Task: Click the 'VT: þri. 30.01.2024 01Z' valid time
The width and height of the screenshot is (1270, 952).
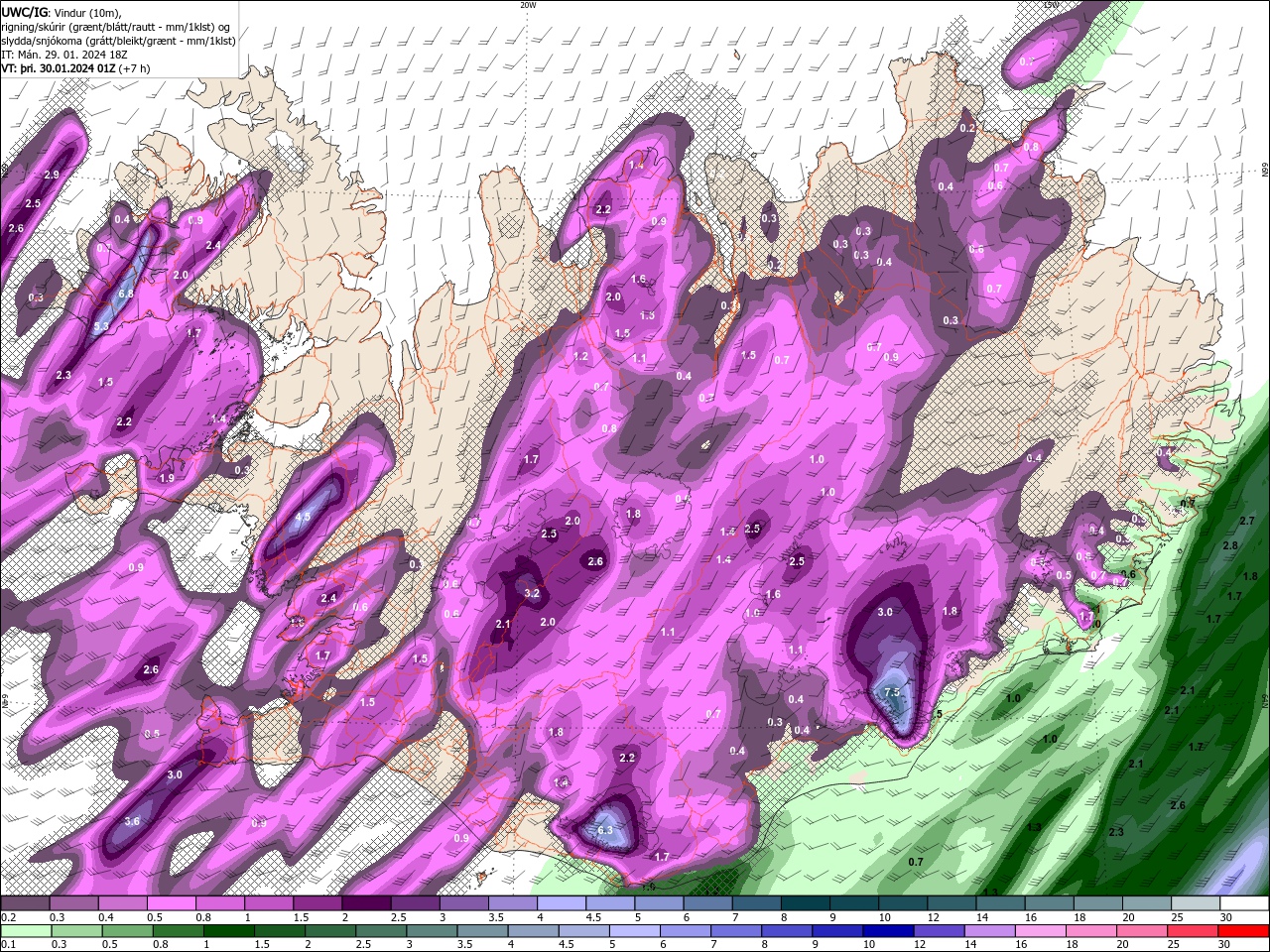Action: pos(59,68)
